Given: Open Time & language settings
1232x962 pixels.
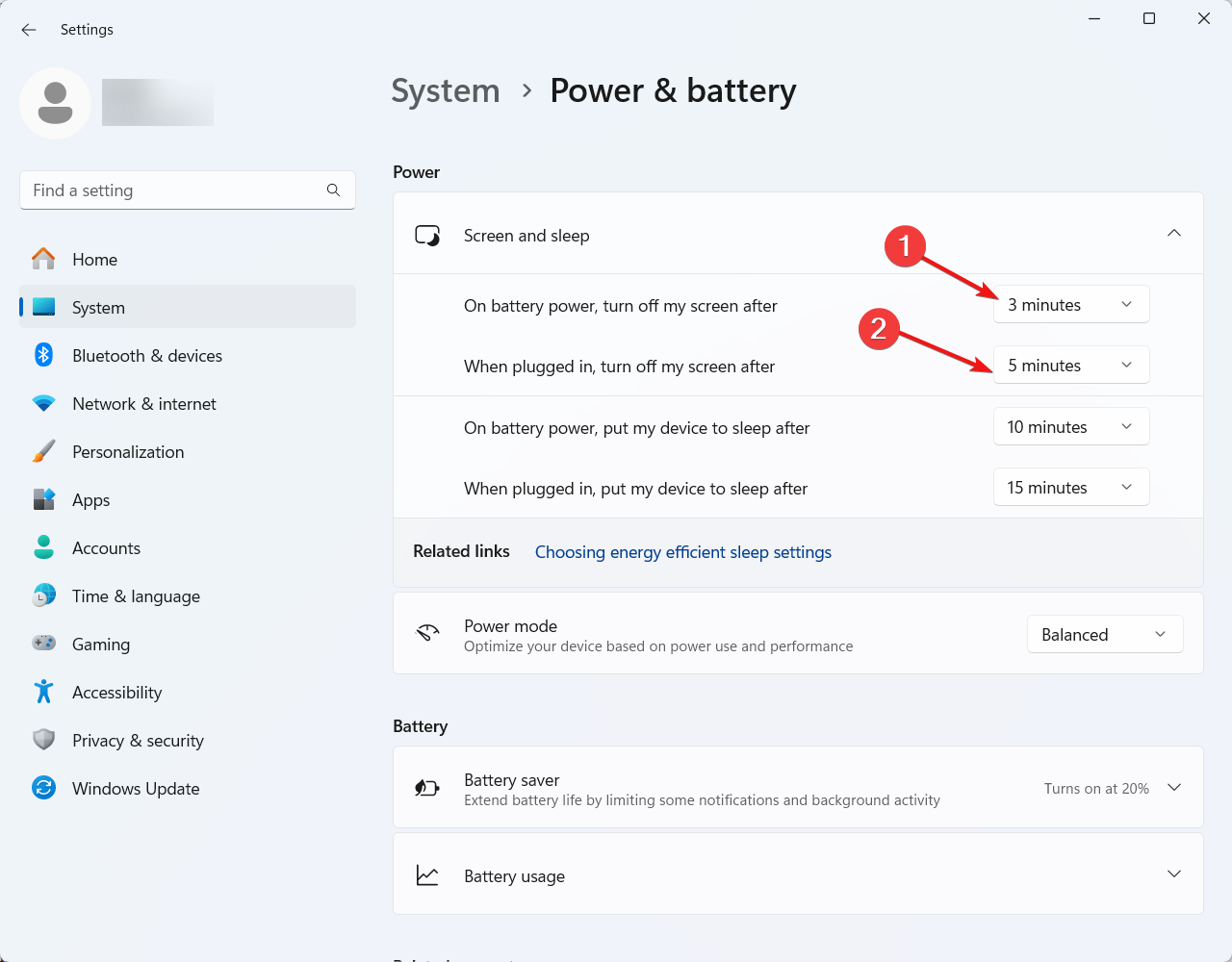Looking at the screenshot, I should click(188, 596).
